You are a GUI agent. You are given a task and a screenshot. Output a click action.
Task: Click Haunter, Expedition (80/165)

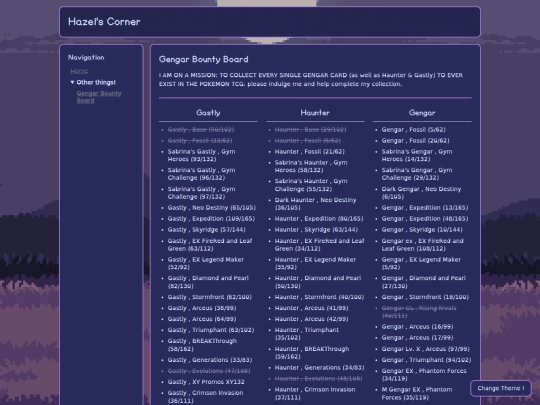pyautogui.click(x=319, y=219)
